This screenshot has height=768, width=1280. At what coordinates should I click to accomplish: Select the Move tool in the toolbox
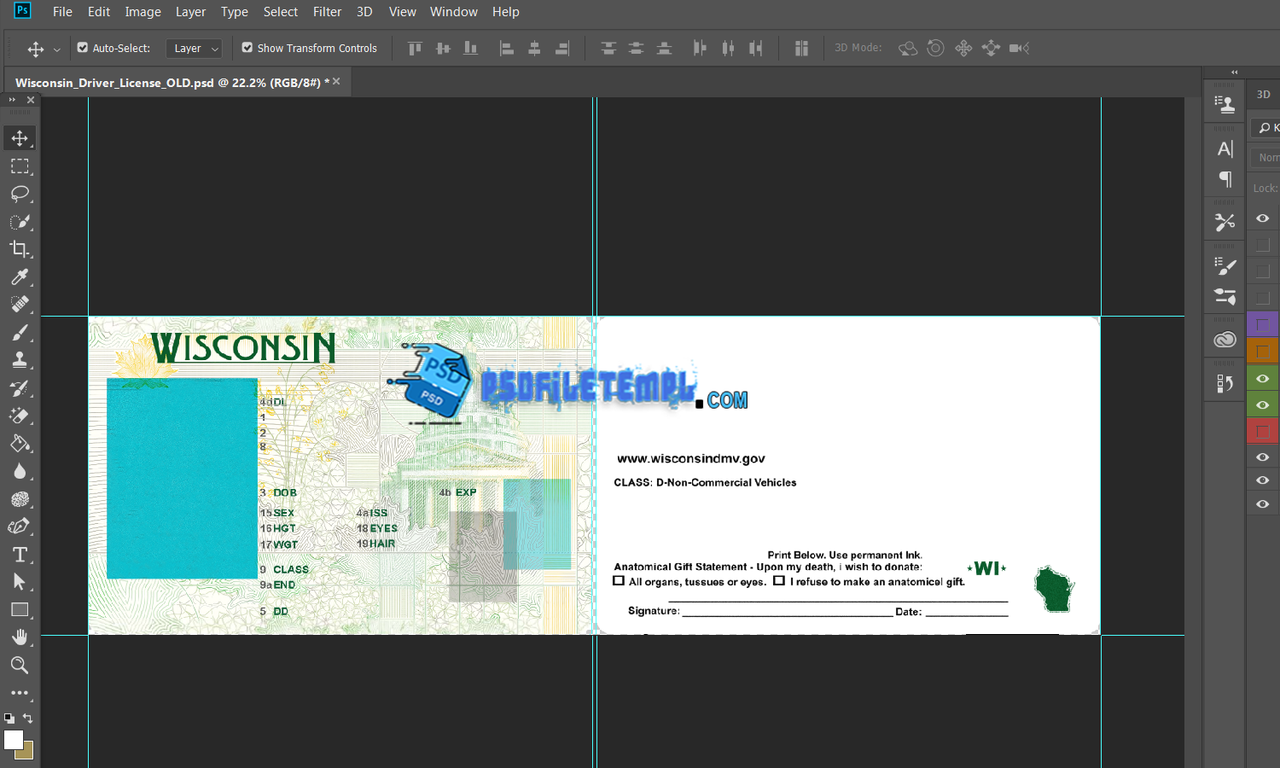point(20,138)
